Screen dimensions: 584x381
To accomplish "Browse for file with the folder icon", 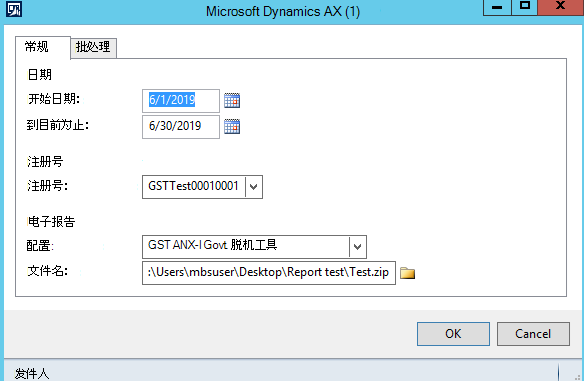I will [407, 273].
